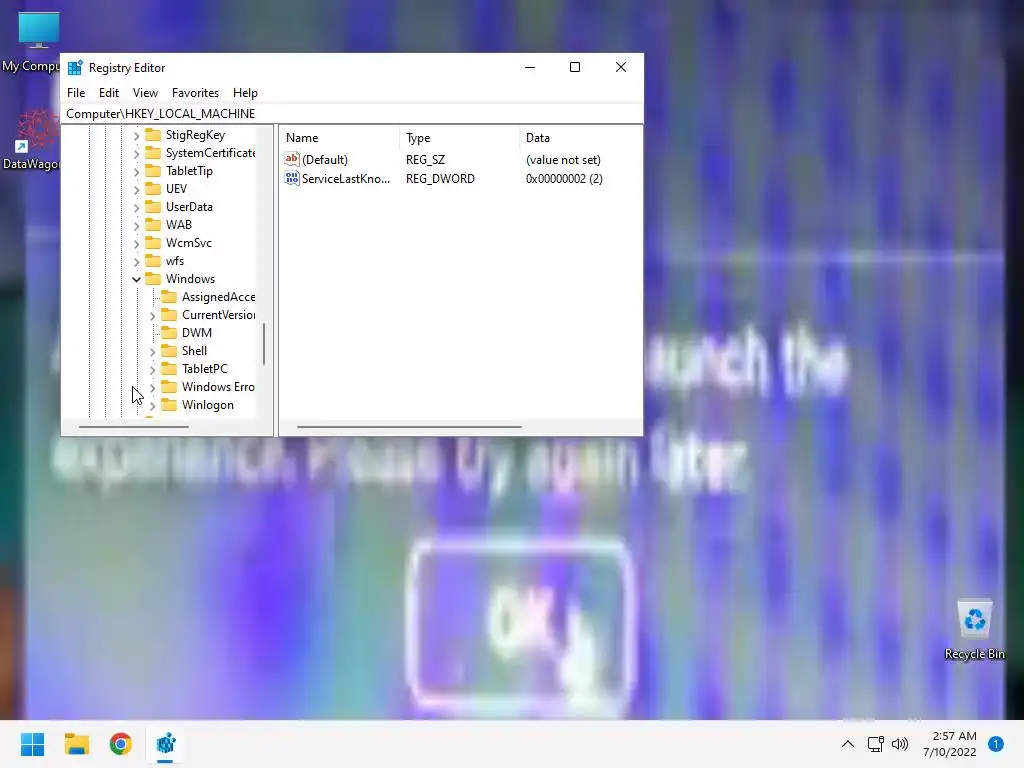Select the Windows folder icon
Viewport: 1024px width, 768px height.
153,278
